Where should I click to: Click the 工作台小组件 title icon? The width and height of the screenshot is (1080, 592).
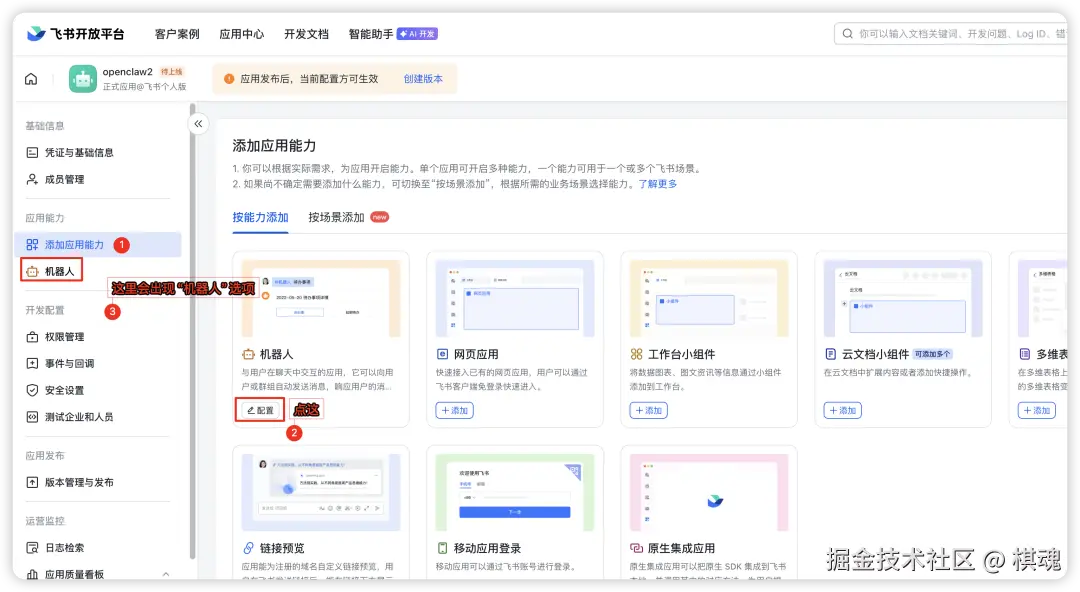tap(636, 354)
